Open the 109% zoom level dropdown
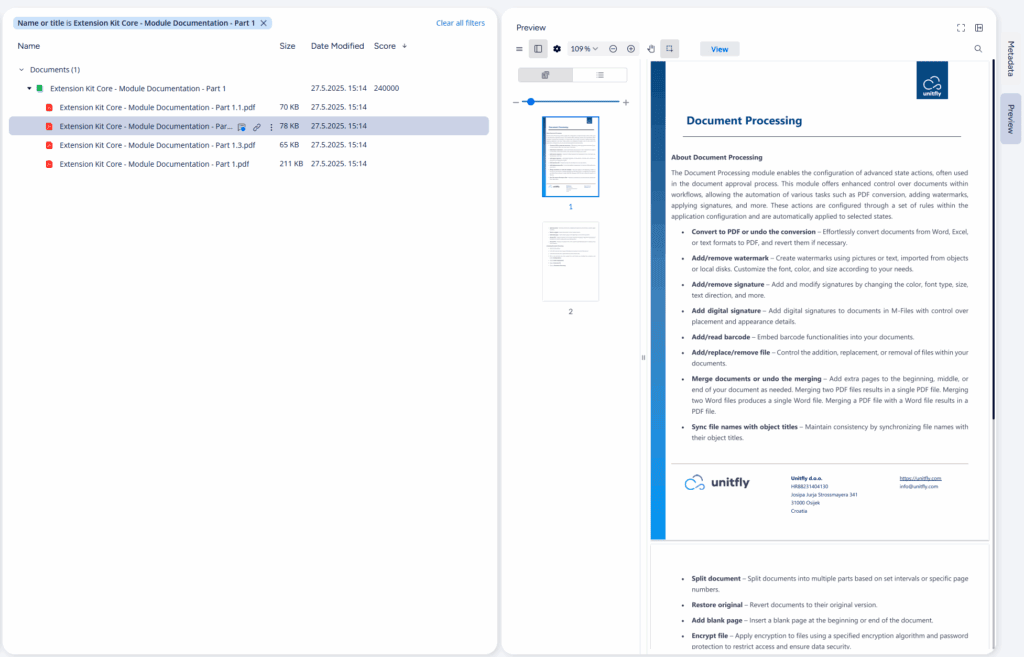Image resolution: width=1024 pixels, height=657 pixels. tap(584, 48)
